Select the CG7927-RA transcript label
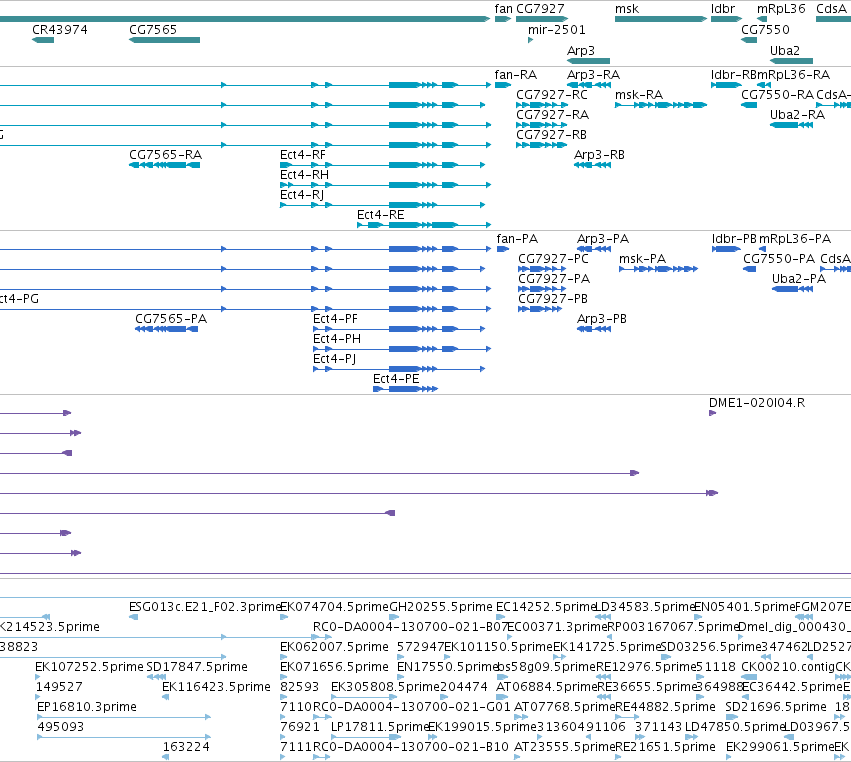 point(552,115)
